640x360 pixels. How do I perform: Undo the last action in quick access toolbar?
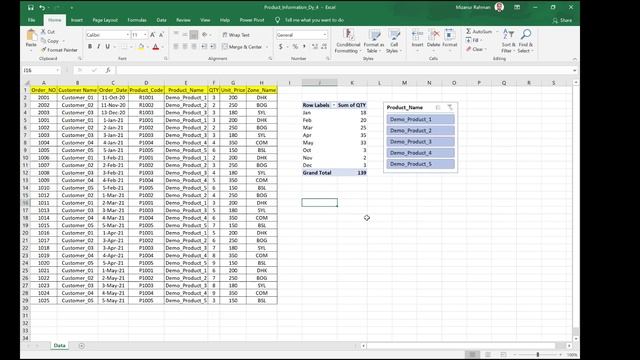coord(42,7)
